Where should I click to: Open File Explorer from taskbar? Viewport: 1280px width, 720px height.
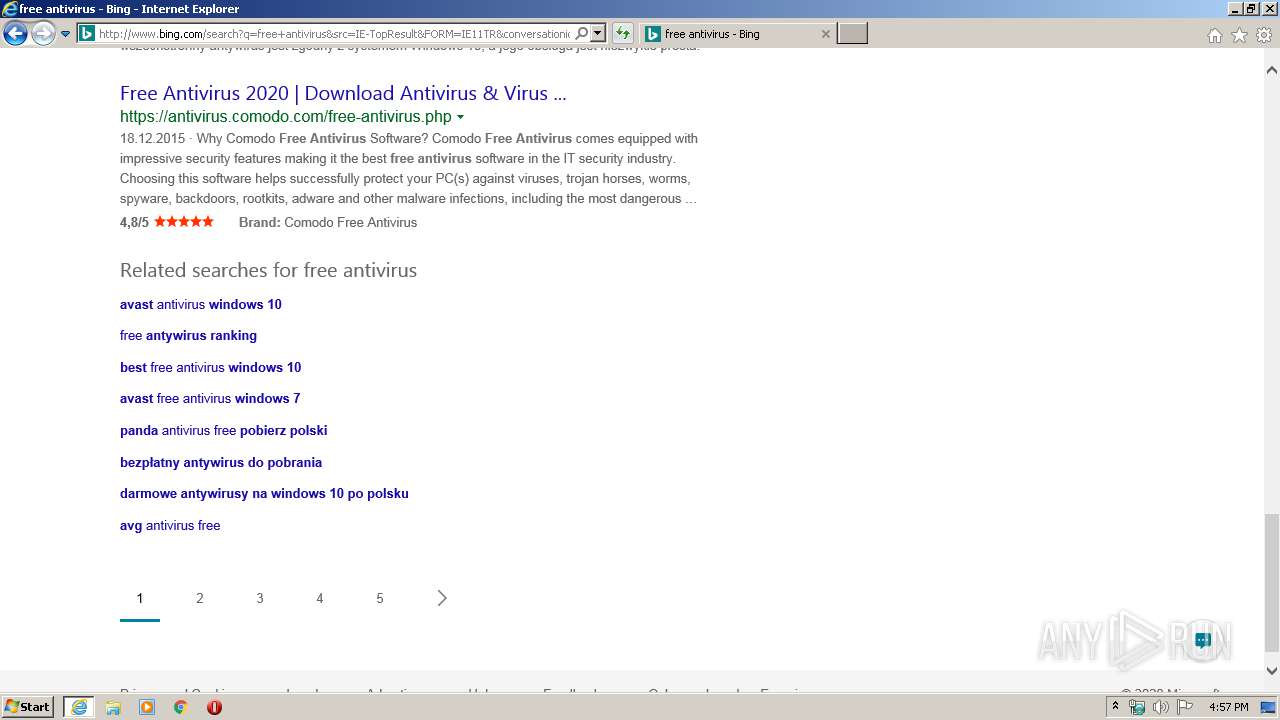pos(113,707)
